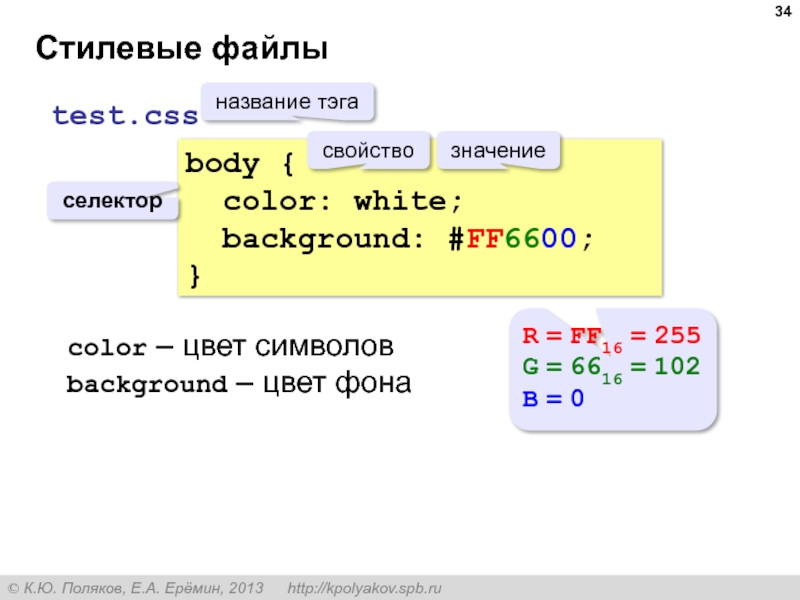Select the 'body {' code line

pos(239,164)
